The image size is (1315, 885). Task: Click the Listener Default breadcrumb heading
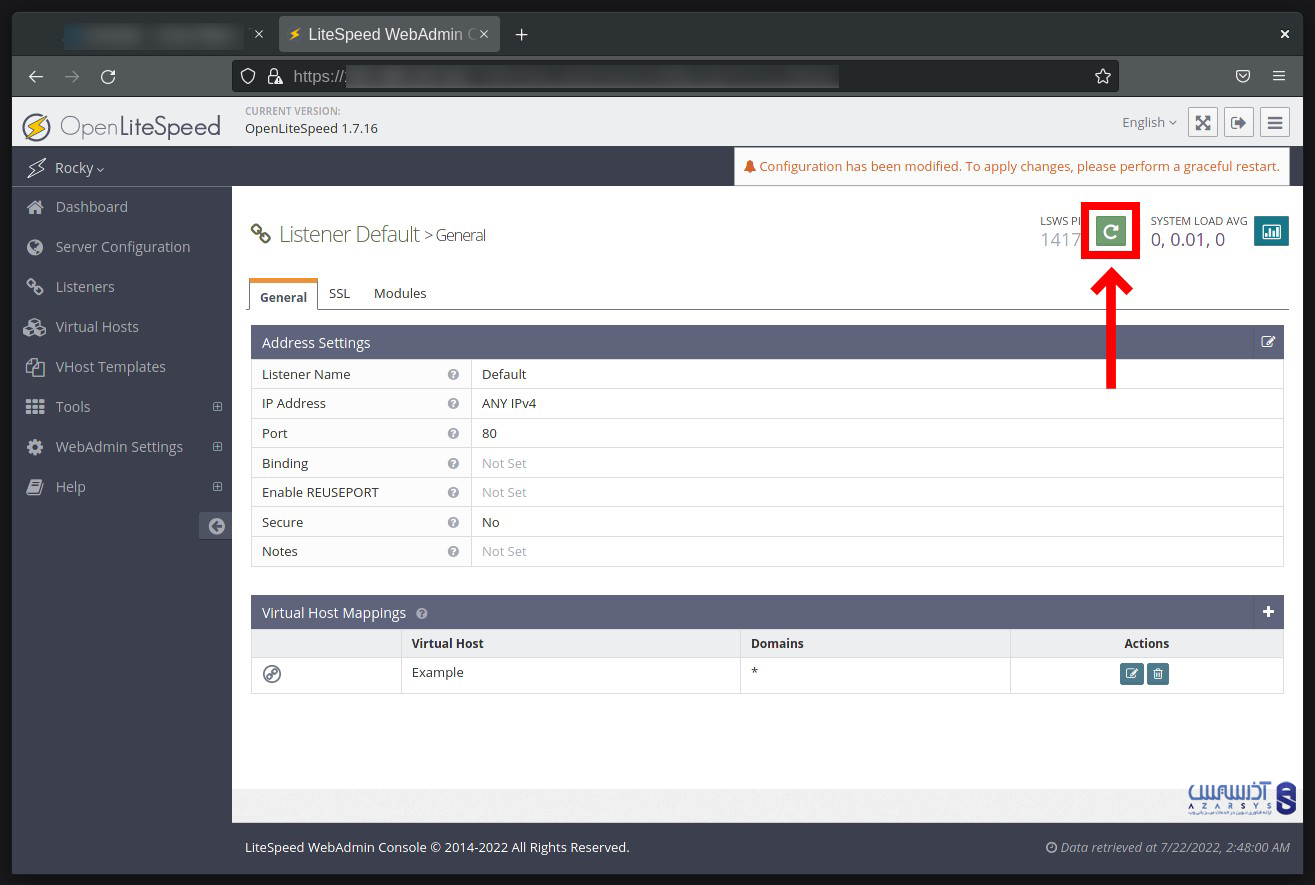(x=349, y=234)
